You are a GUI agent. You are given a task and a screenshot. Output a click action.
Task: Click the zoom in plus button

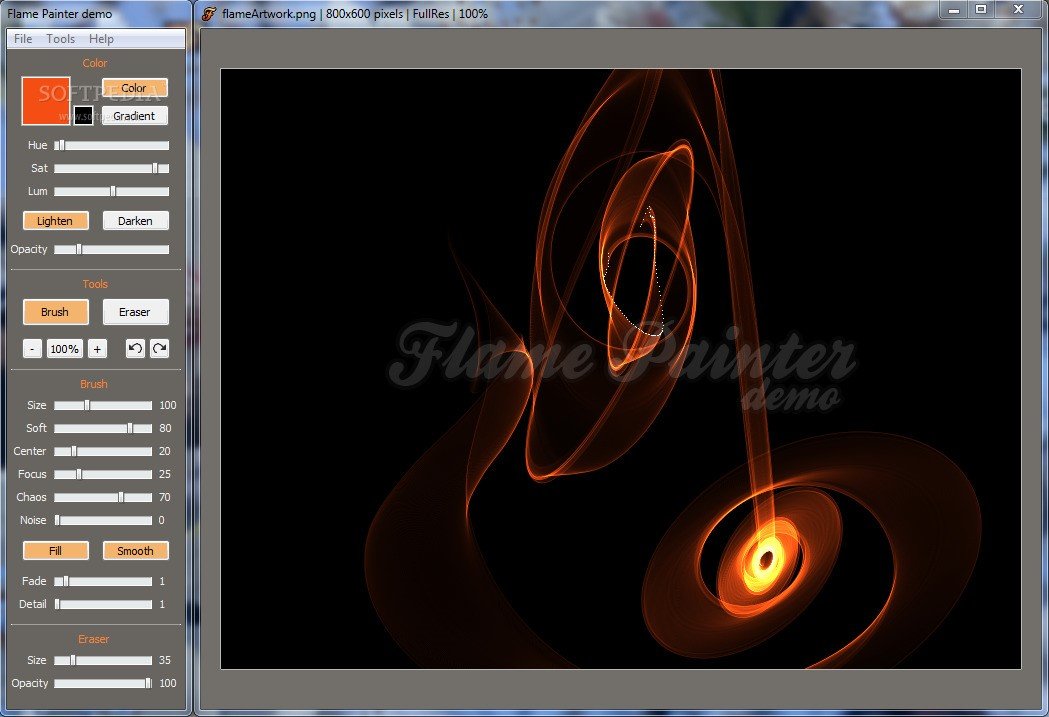pos(97,348)
